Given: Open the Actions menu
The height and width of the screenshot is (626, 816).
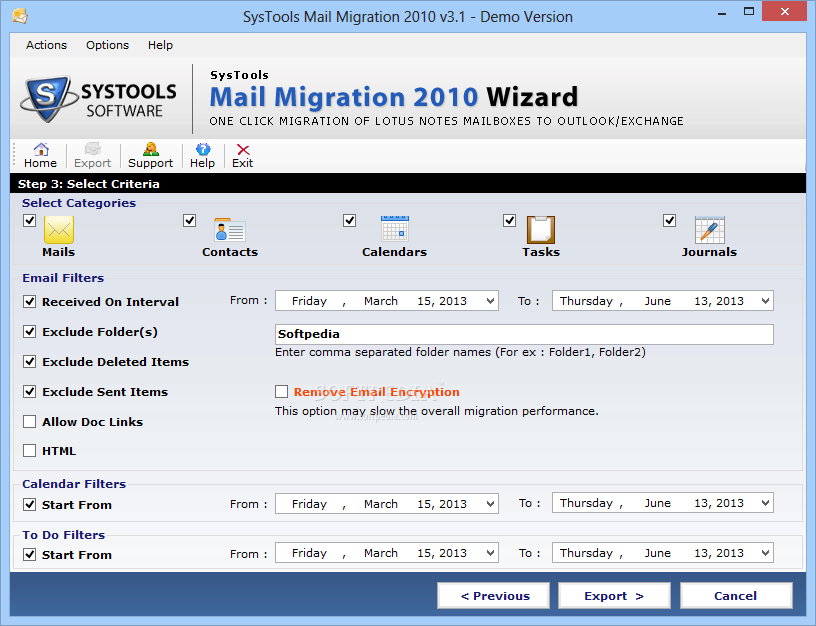Looking at the screenshot, I should (x=46, y=45).
